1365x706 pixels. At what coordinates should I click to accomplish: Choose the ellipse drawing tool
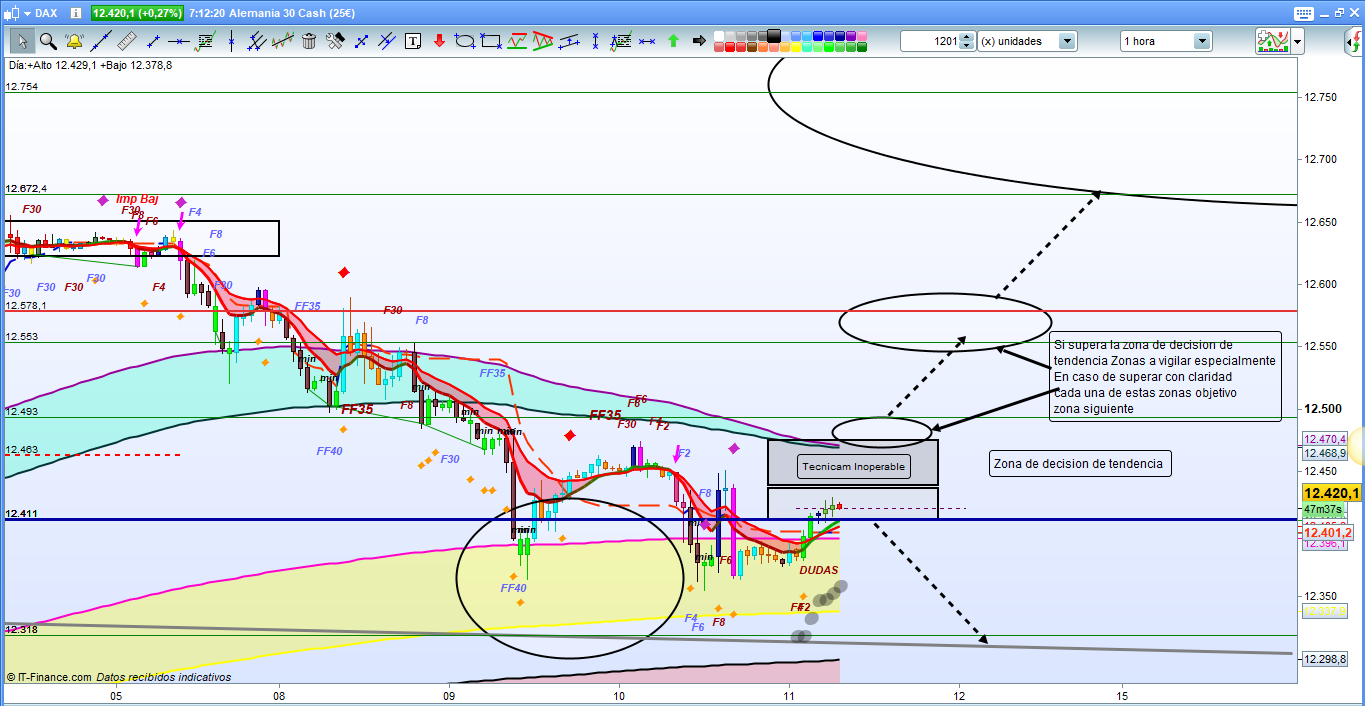tap(465, 41)
